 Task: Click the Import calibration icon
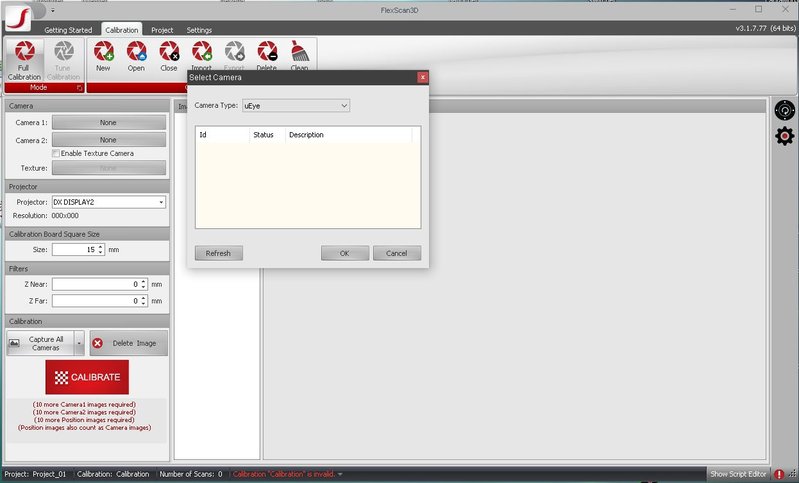201,51
